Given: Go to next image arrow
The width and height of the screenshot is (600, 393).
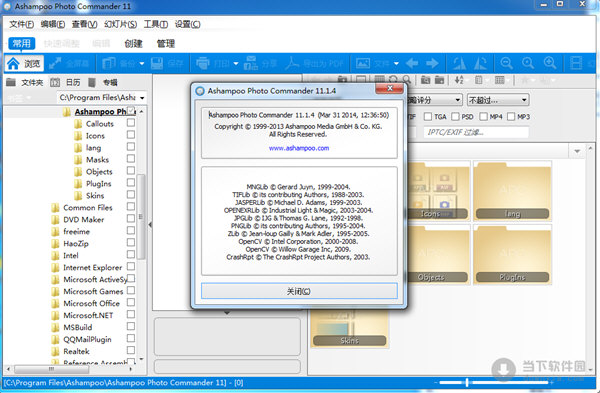Looking at the screenshot, I should [x=432, y=63].
